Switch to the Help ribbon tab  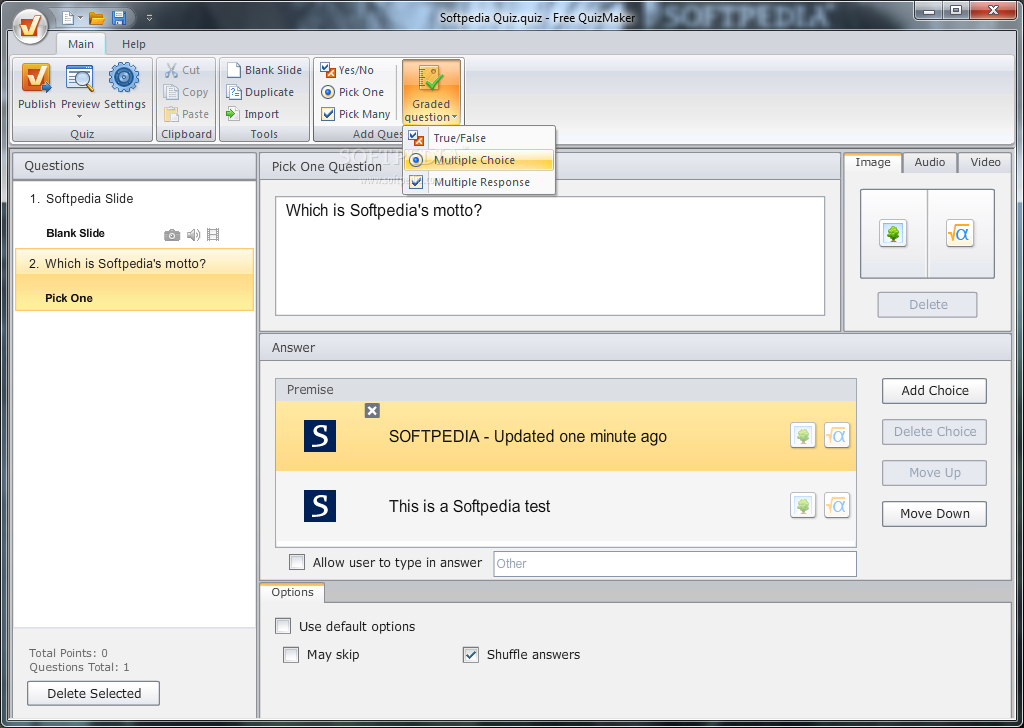tap(134, 44)
